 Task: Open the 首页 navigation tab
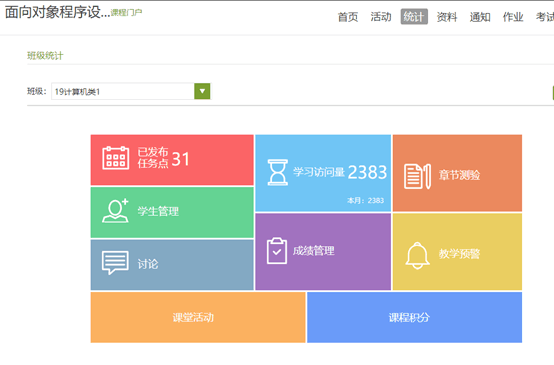pos(348,17)
